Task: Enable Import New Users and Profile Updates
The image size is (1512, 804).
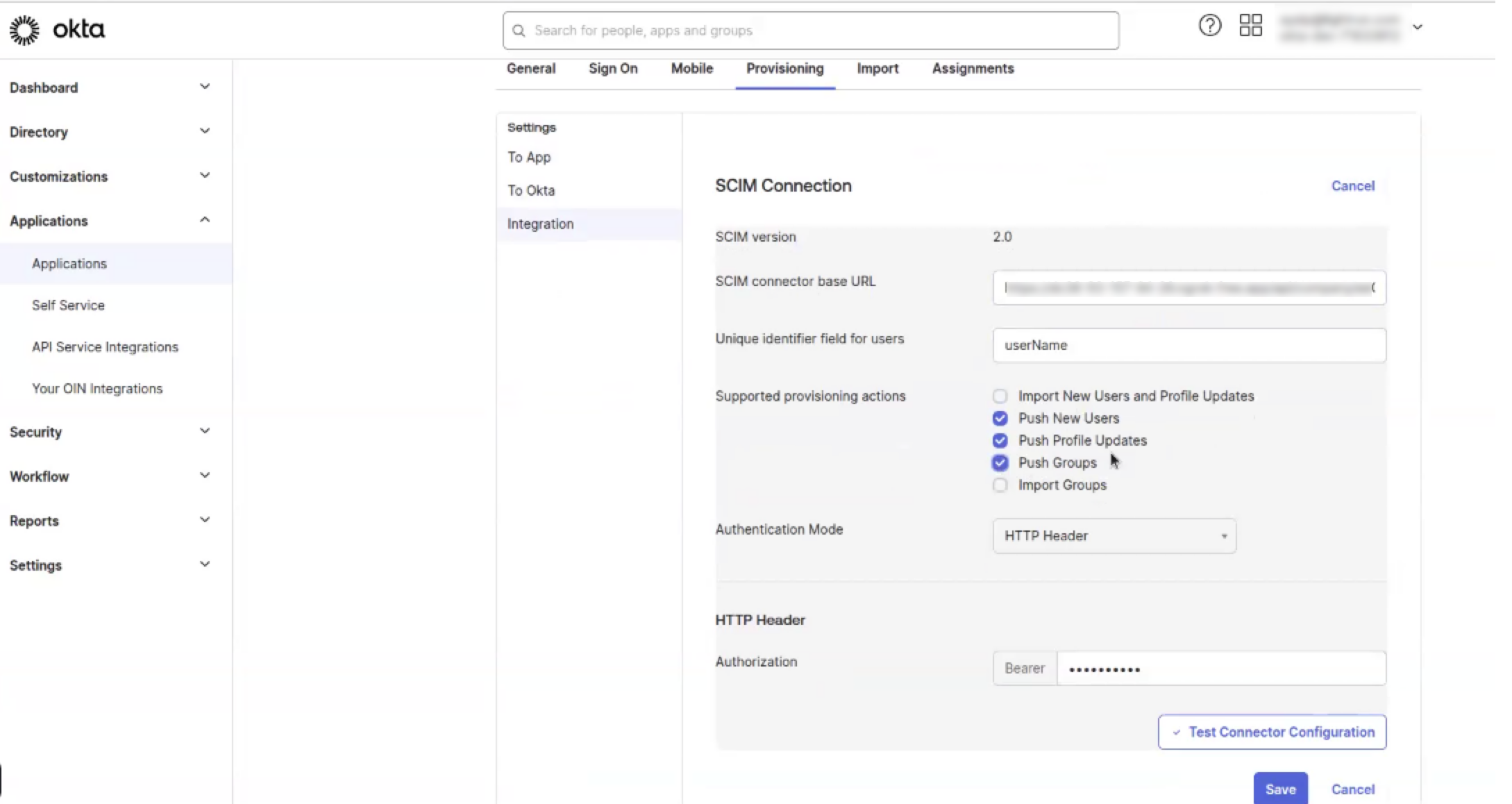Action: (x=1000, y=396)
